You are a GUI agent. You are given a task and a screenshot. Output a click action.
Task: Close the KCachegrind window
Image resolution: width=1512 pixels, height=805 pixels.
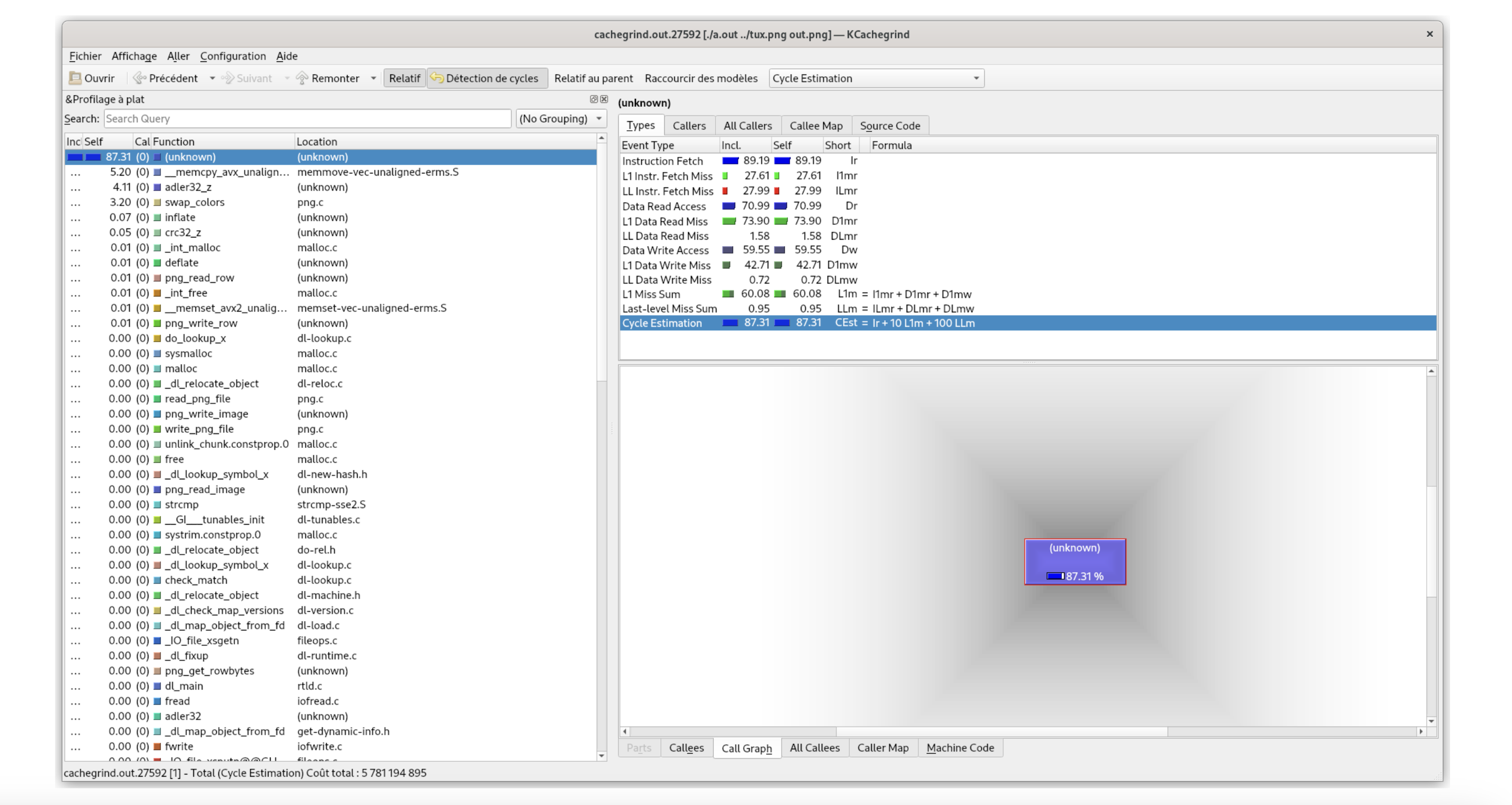[x=1429, y=34]
